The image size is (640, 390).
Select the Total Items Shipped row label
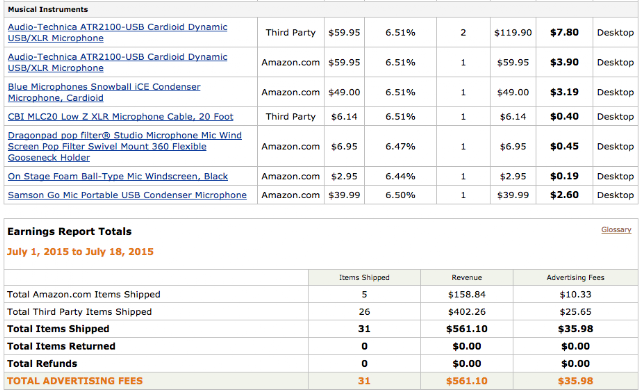click(x=58, y=329)
